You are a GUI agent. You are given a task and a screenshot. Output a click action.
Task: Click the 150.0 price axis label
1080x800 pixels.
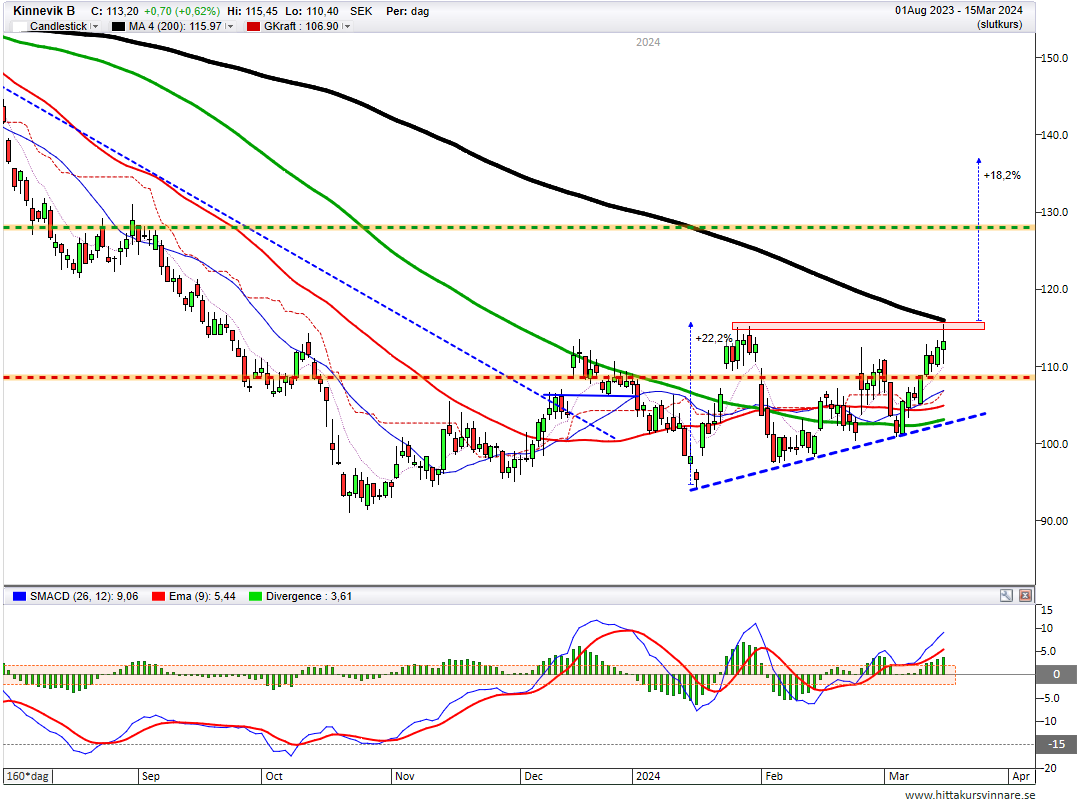[x=1054, y=58]
